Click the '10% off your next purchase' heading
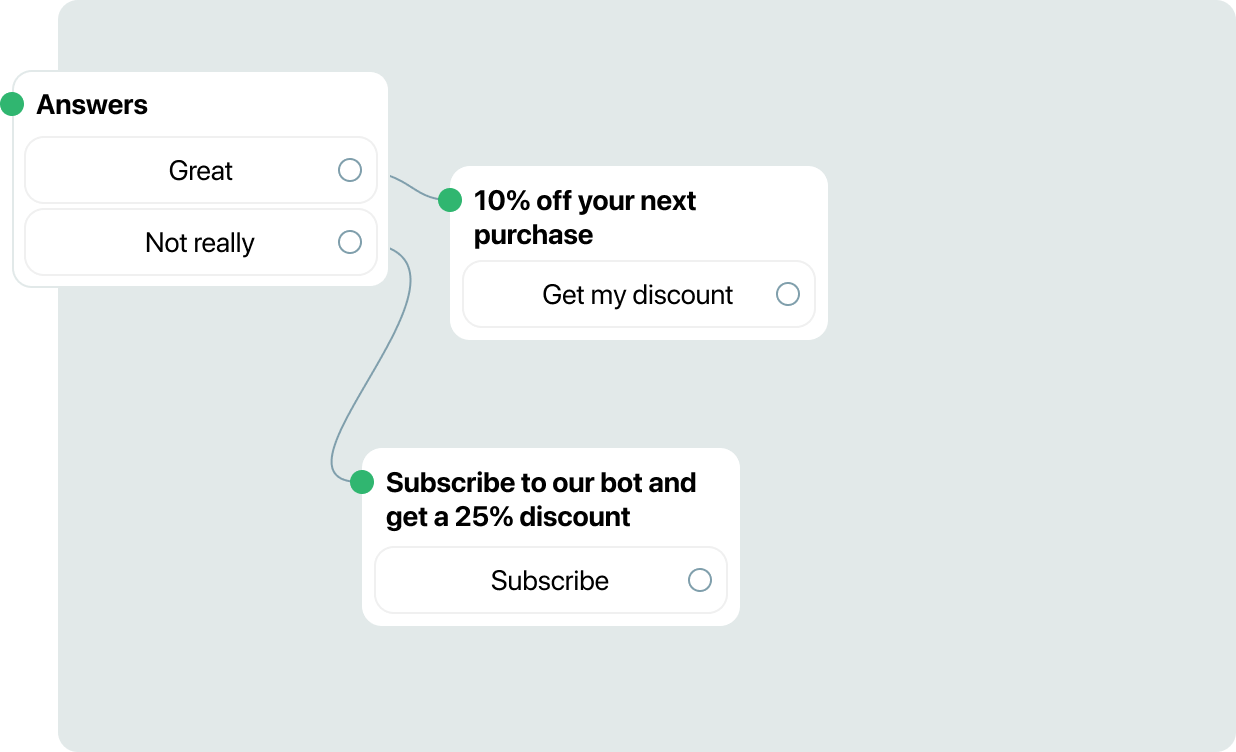 point(585,217)
